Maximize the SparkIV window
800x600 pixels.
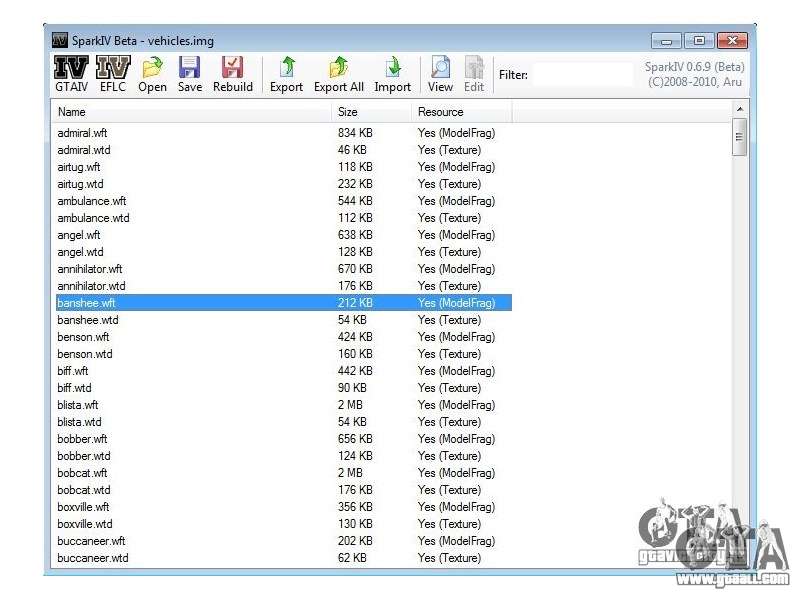[699, 41]
